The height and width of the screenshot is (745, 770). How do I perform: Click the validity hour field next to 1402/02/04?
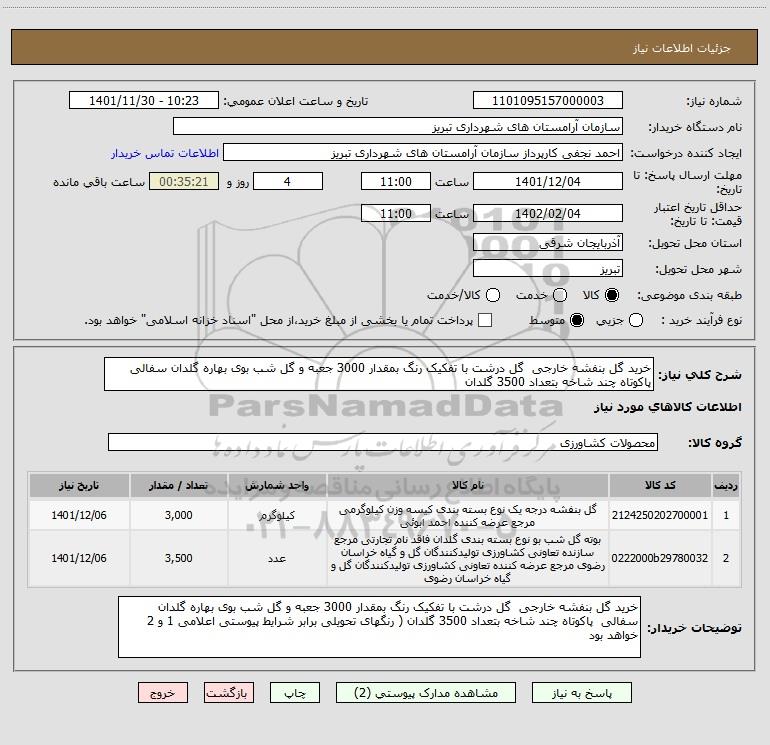396,213
